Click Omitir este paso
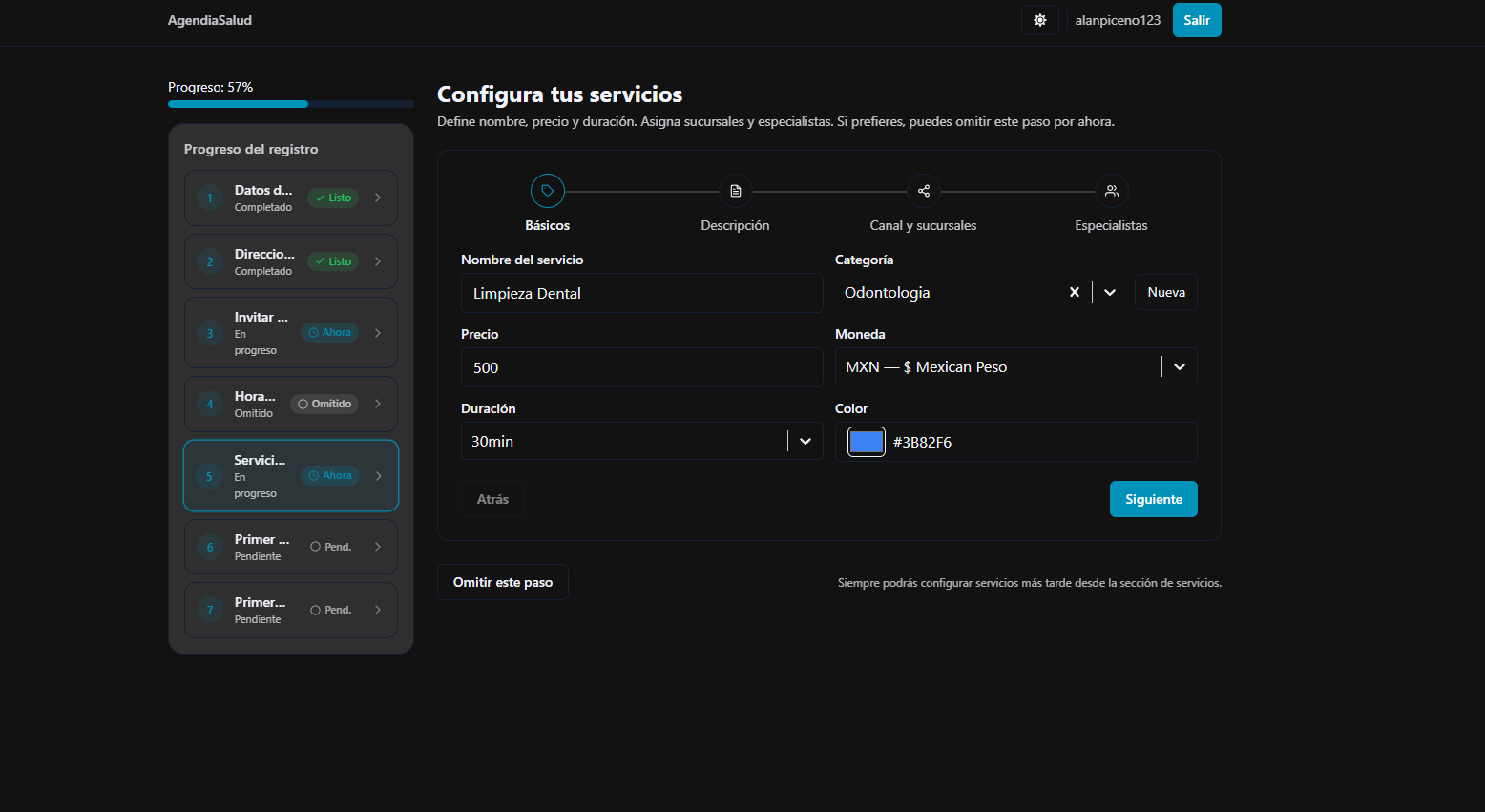 [x=502, y=581]
